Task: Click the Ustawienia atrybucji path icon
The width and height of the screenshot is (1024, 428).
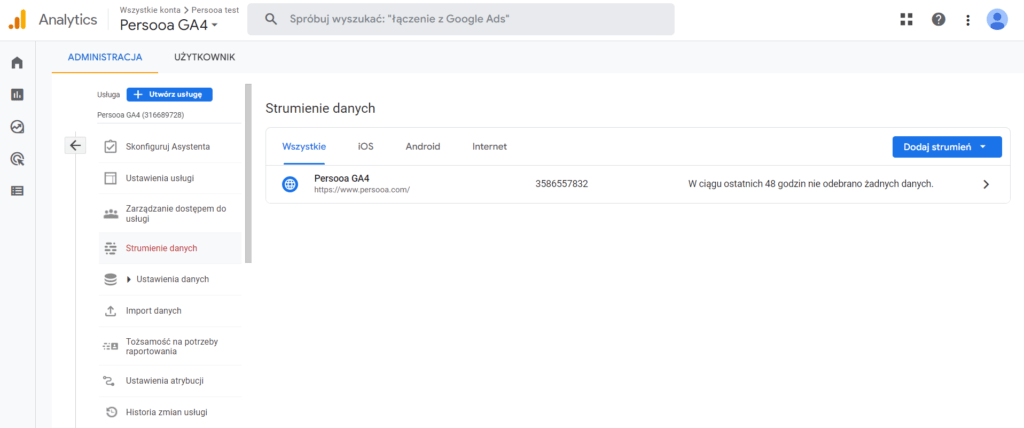Action: click(110, 380)
